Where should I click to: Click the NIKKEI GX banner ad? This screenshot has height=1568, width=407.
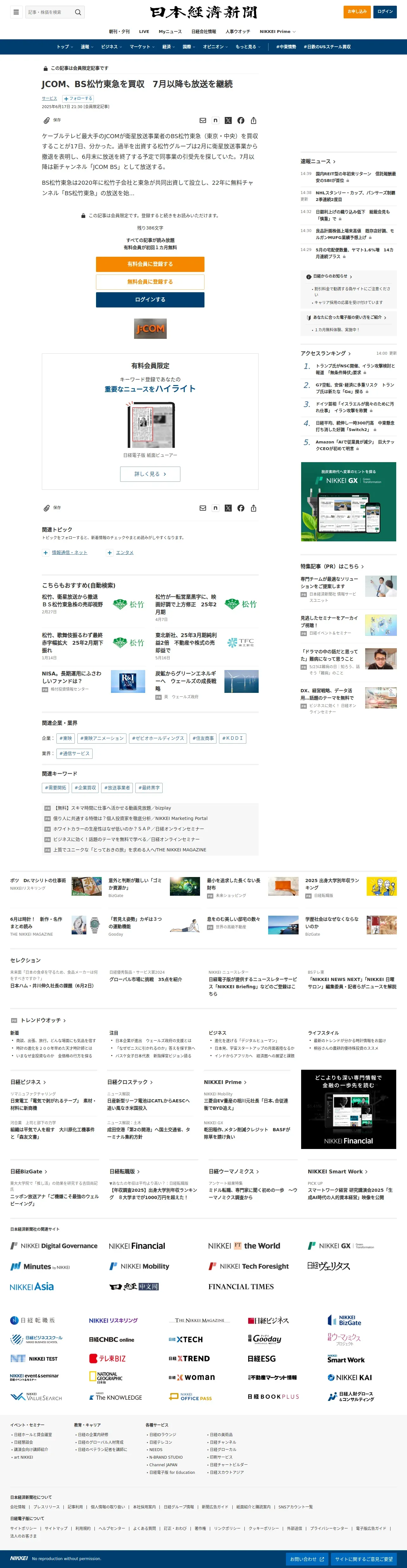[x=349, y=501]
